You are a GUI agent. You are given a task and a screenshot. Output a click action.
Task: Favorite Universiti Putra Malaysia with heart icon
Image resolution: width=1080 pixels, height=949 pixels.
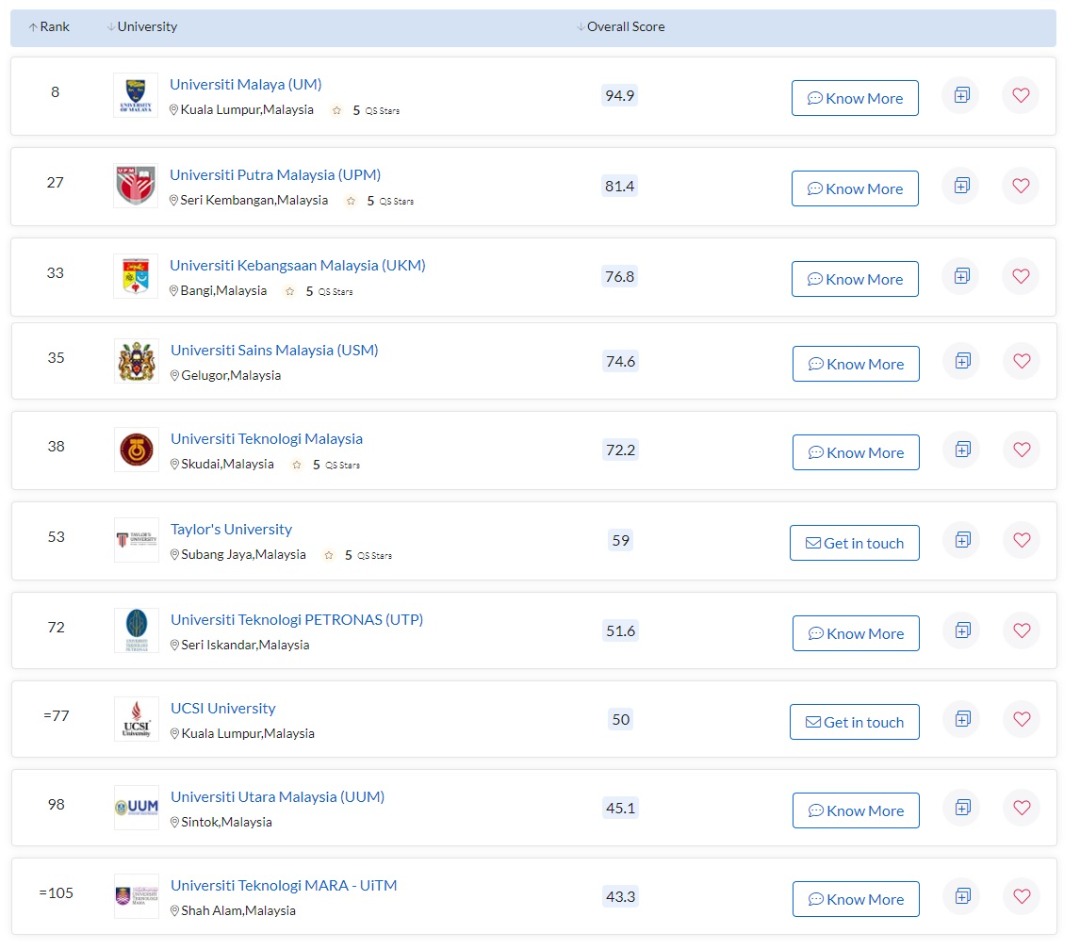[x=1021, y=186]
